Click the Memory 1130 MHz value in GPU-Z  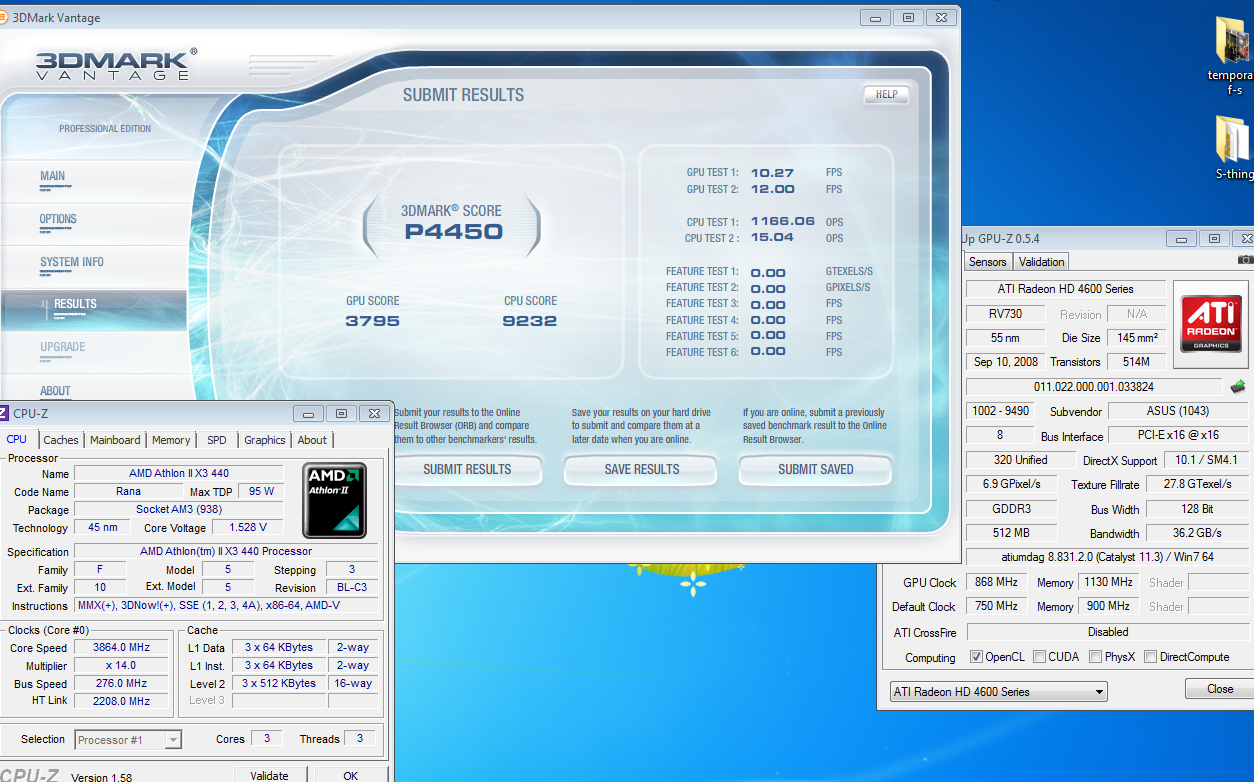[x=1108, y=582]
